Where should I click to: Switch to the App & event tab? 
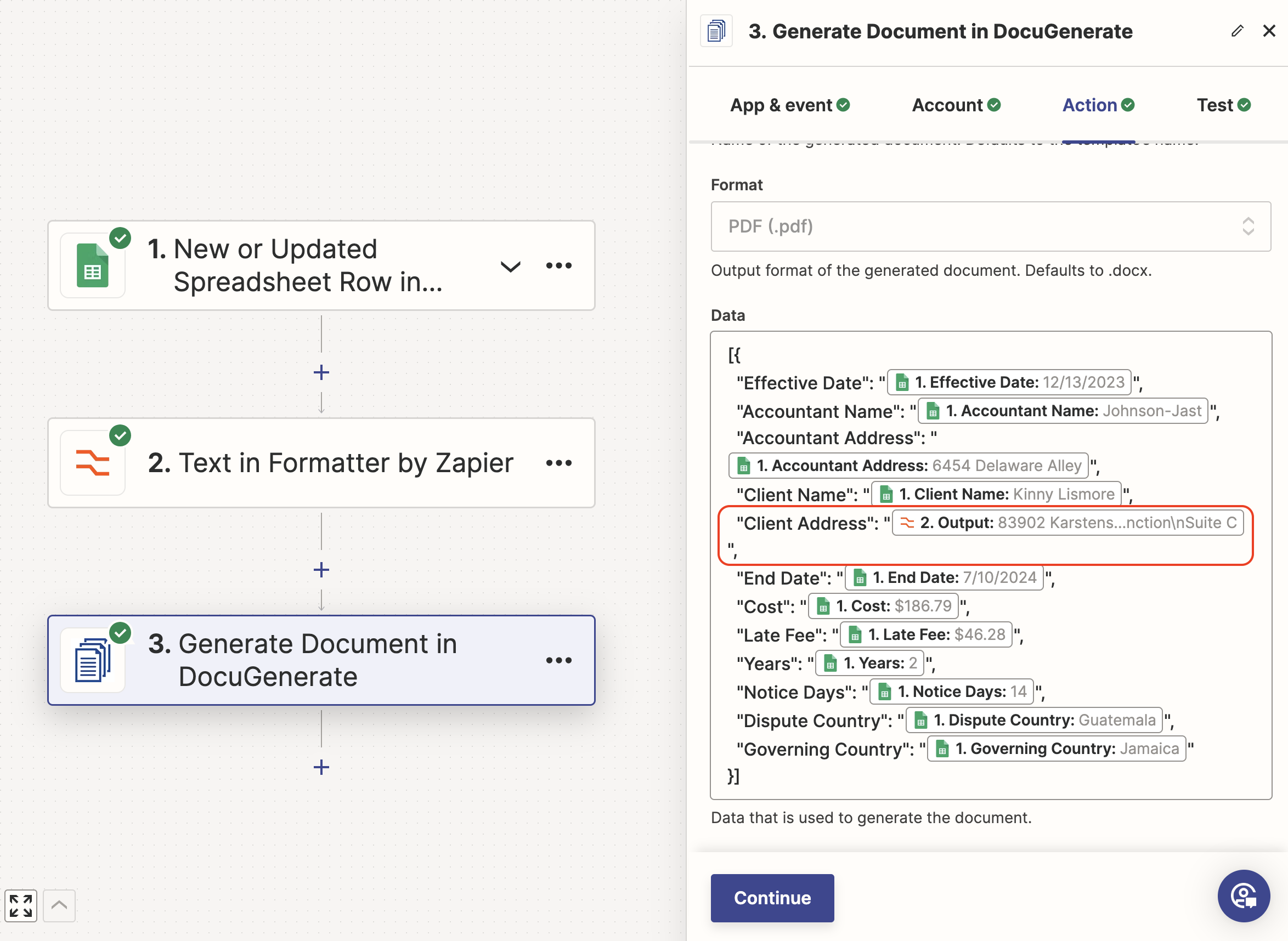[789, 105]
